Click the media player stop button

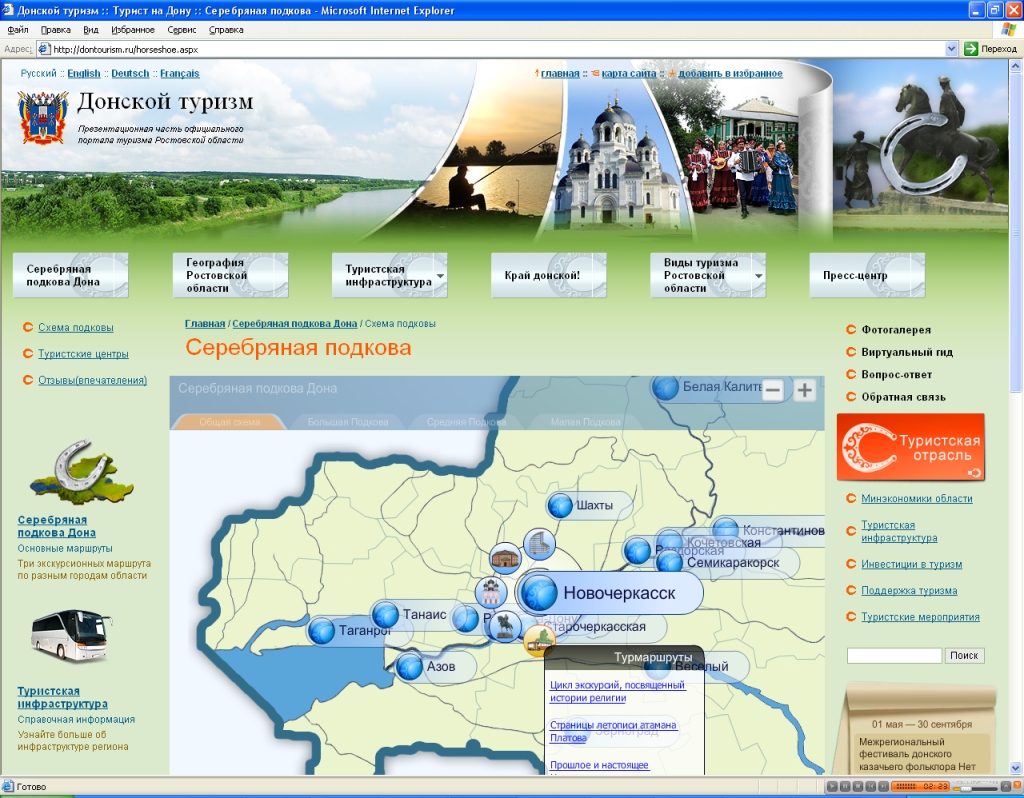click(x=857, y=786)
